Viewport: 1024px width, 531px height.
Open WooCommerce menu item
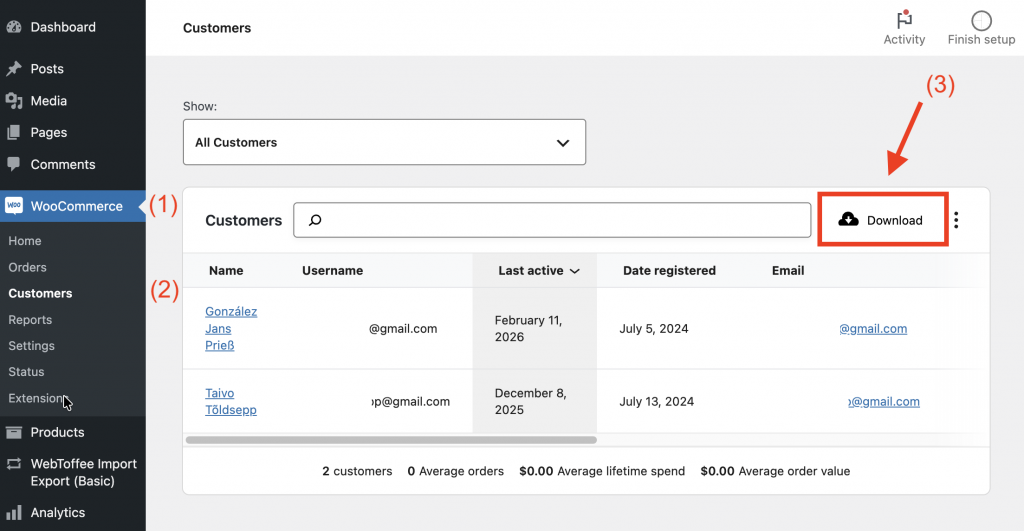click(x=76, y=206)
